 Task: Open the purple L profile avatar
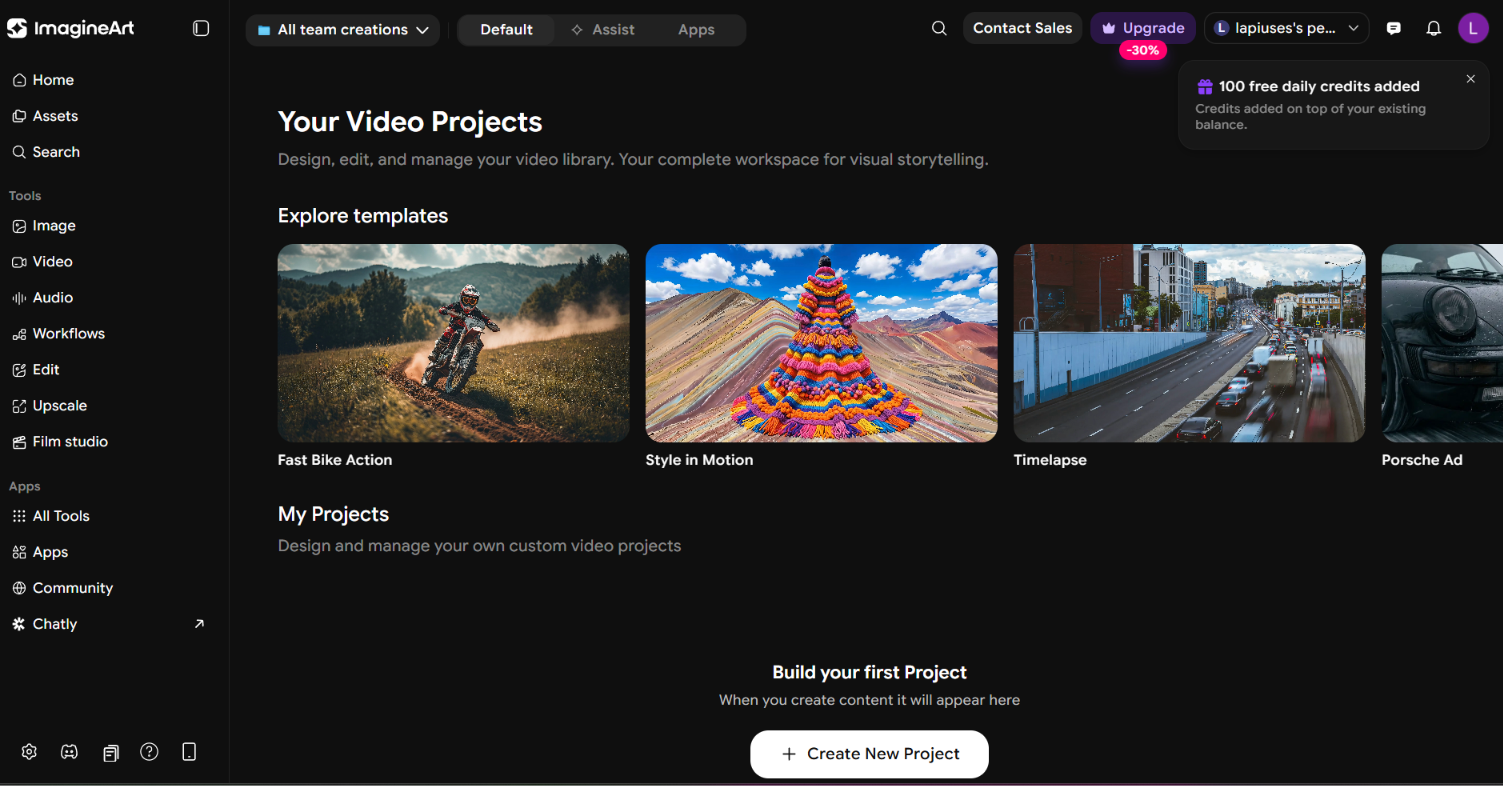point(1473,28)
